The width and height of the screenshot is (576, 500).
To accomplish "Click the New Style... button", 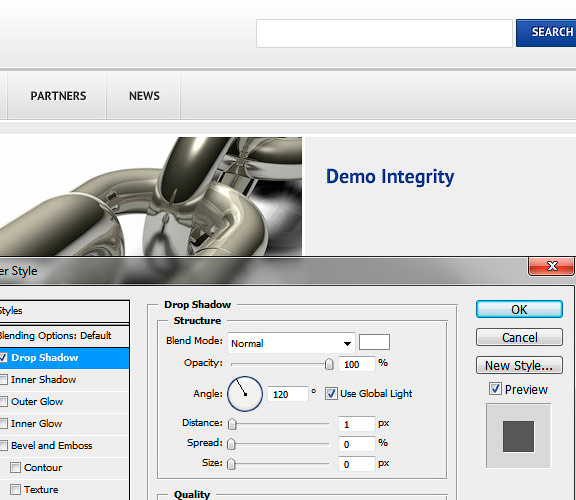I will (519, 365).
